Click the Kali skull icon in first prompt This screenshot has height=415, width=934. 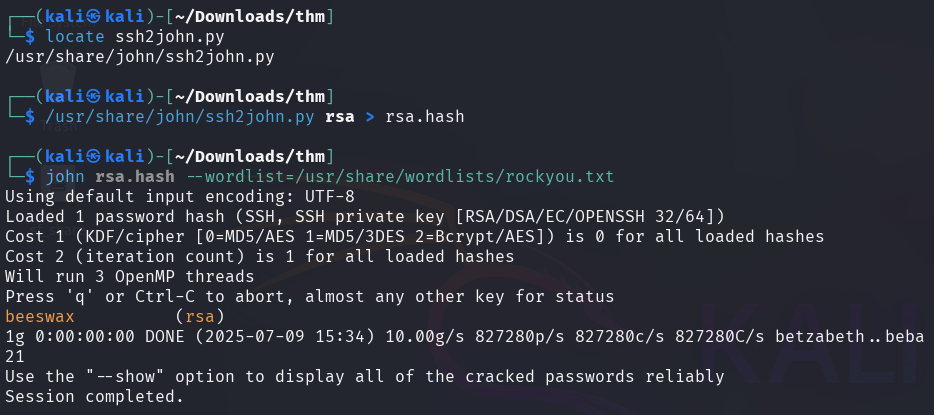pos(93,17)
